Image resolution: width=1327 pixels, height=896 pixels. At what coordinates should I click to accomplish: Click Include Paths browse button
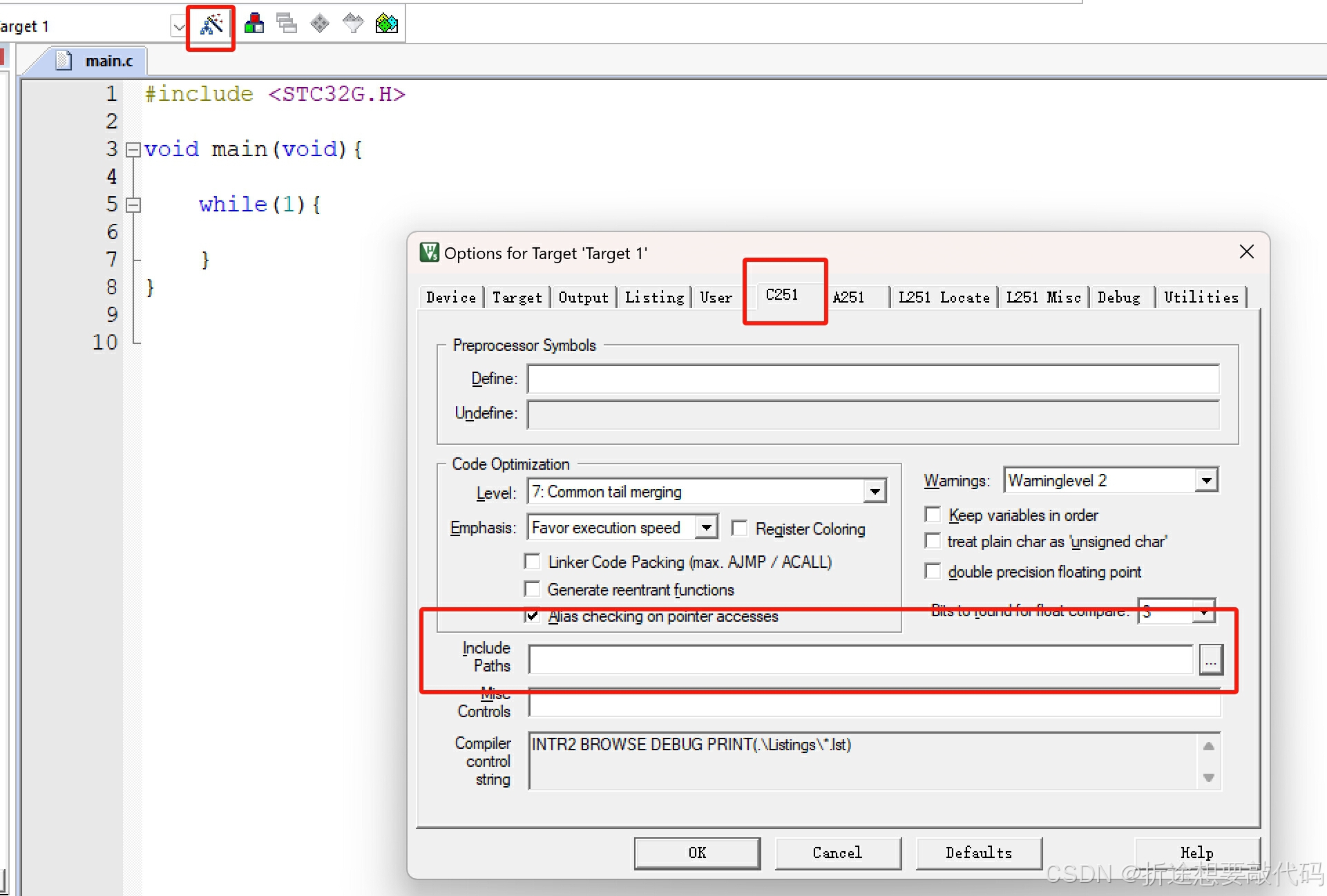1210,660
